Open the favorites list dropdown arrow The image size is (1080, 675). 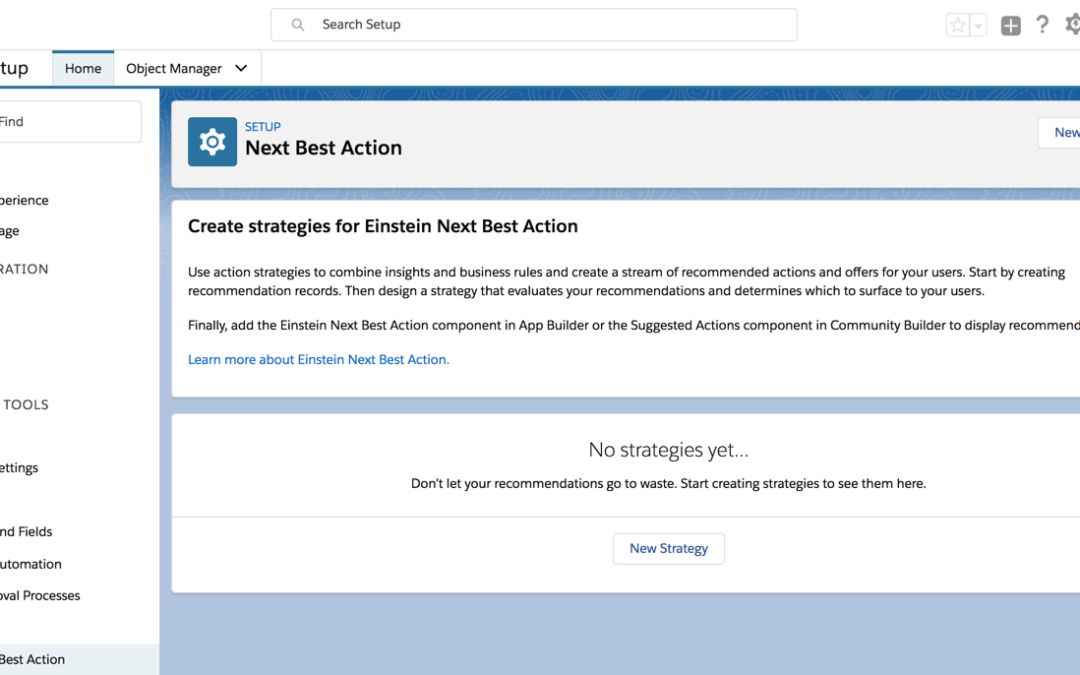click(979, 26)
